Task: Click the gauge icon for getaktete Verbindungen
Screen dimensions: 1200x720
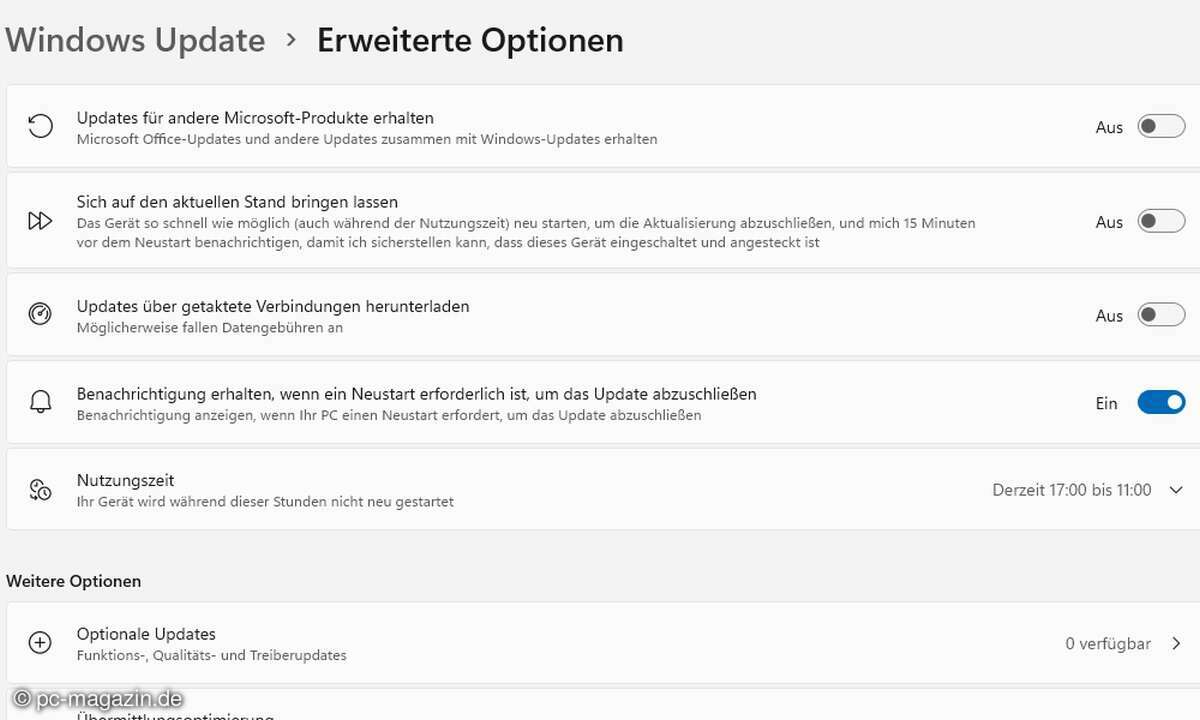Action: tap(40, 315)
